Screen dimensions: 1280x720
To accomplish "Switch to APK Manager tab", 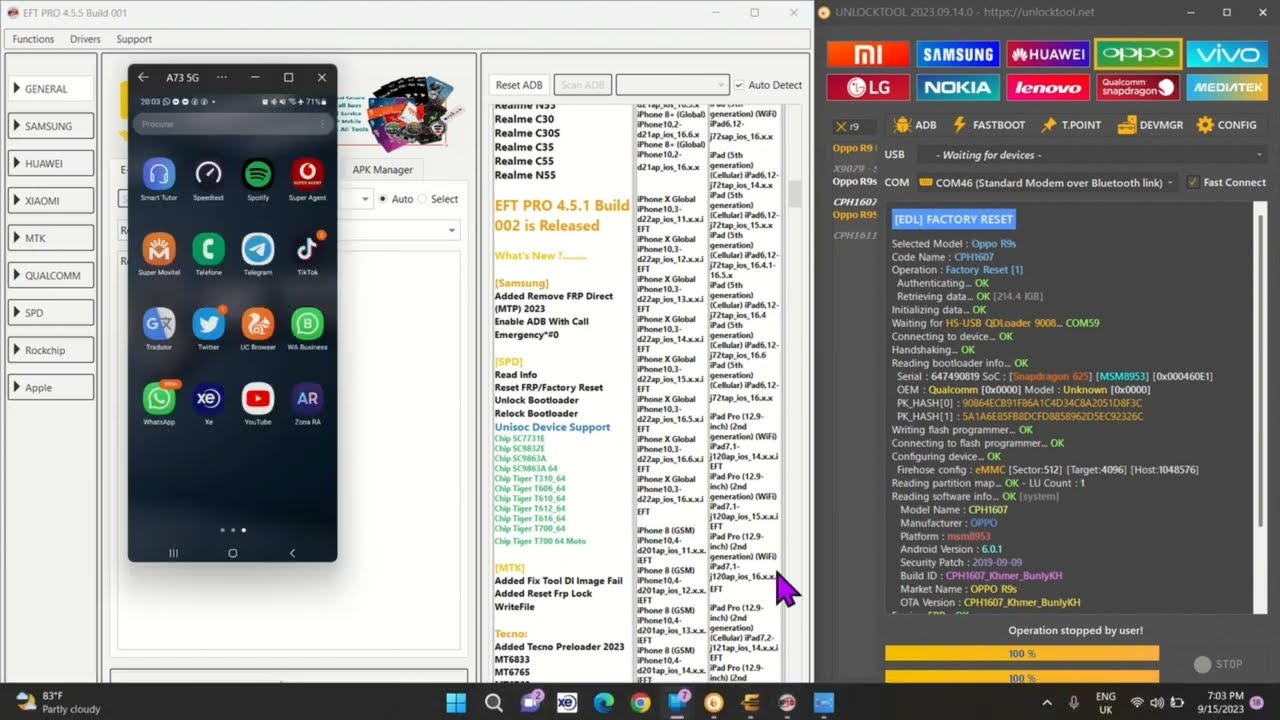I will point(382,169).
